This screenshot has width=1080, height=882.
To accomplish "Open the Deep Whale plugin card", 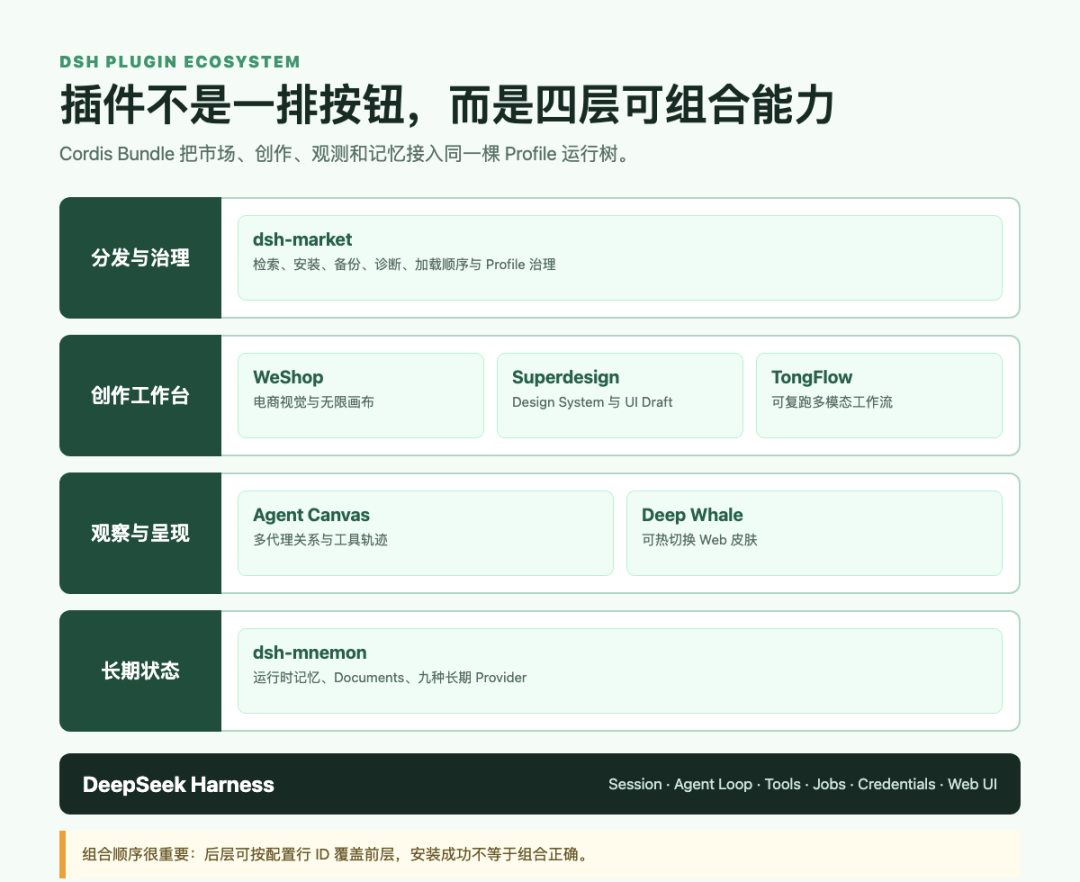I will [814, 533].
